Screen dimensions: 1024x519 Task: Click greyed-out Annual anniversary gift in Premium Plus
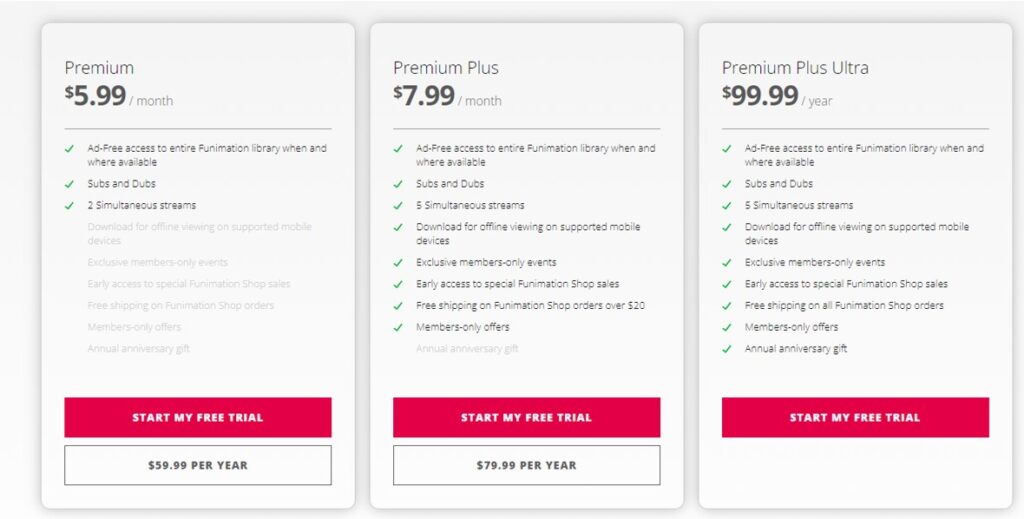click(467, 349)
